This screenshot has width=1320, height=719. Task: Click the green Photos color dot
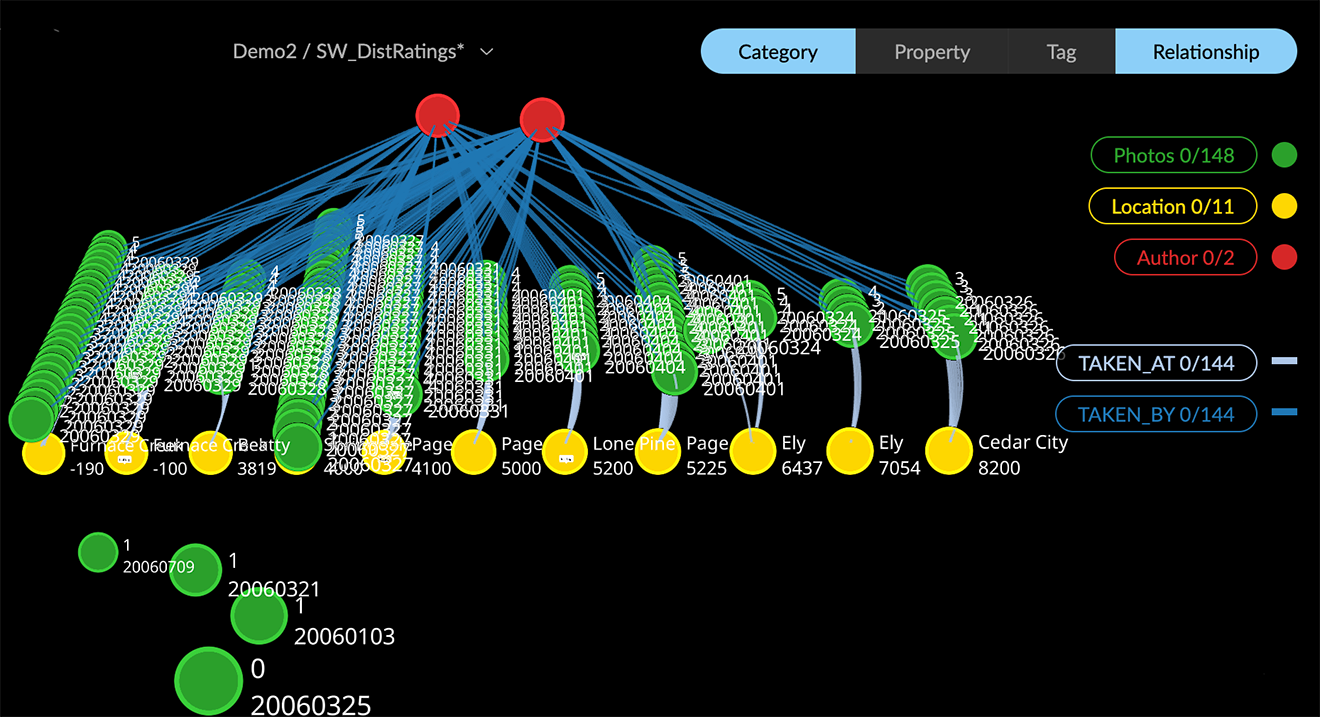tap(1283, 155)
